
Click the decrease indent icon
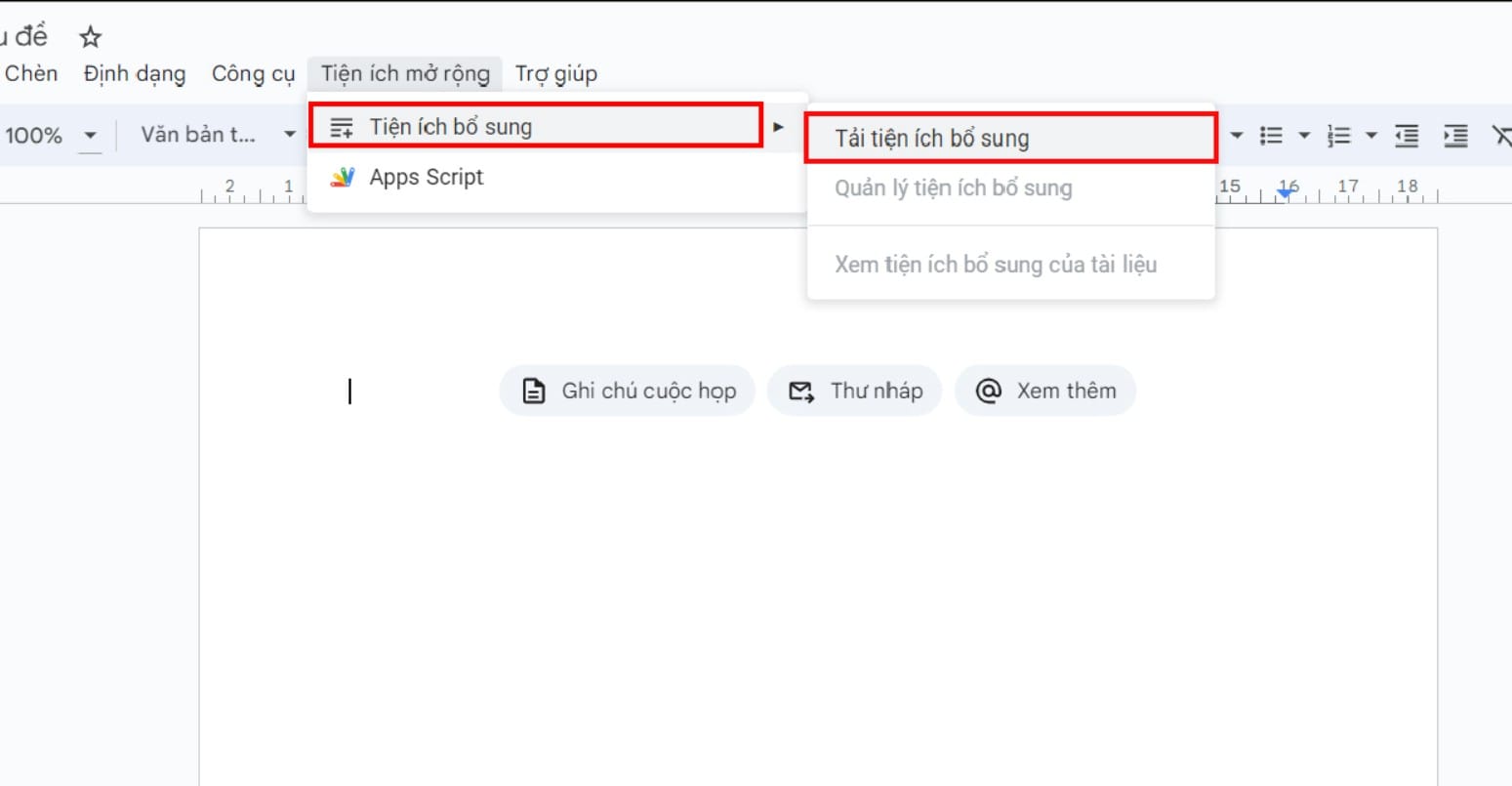coord(1407,136)
